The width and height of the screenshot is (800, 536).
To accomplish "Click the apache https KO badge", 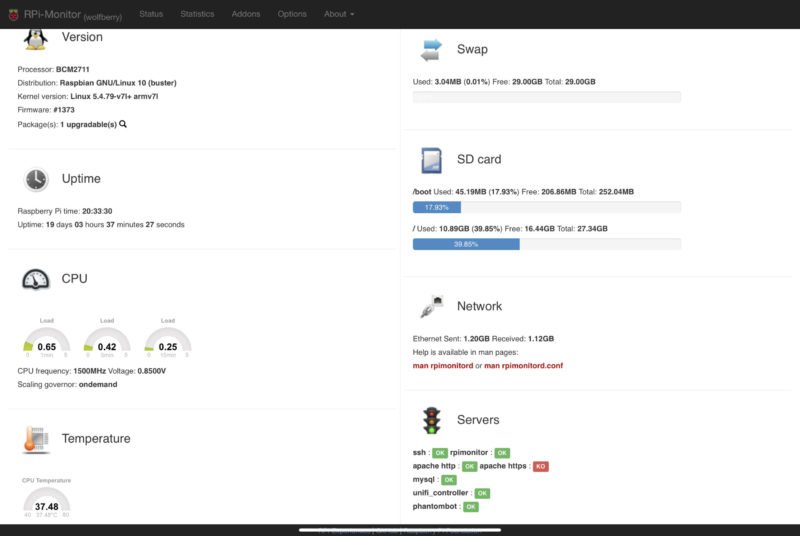I will (x=541, y=466).
